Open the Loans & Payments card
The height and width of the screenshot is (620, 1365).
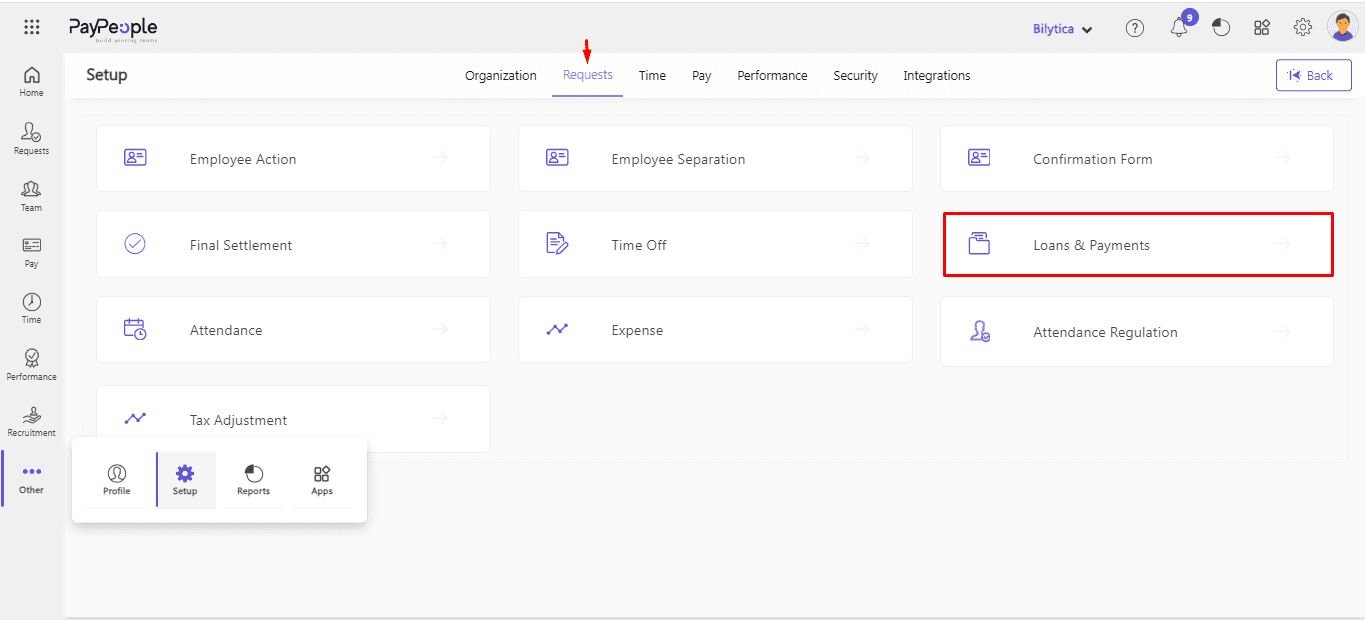point(1137,245)
